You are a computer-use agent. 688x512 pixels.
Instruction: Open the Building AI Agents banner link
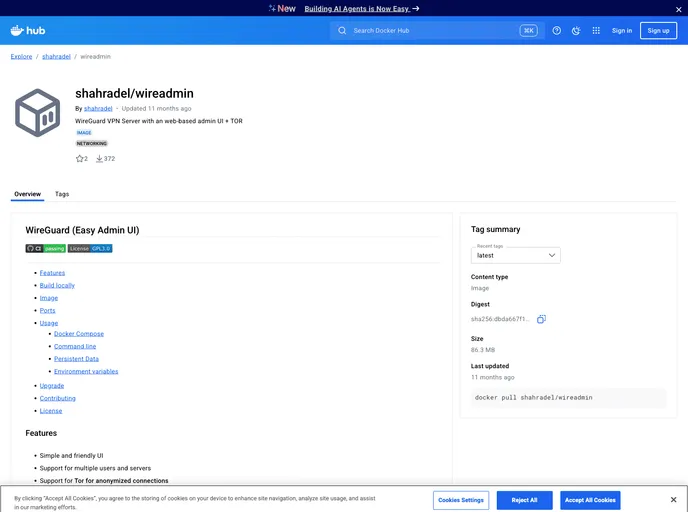tap(362, 9)
